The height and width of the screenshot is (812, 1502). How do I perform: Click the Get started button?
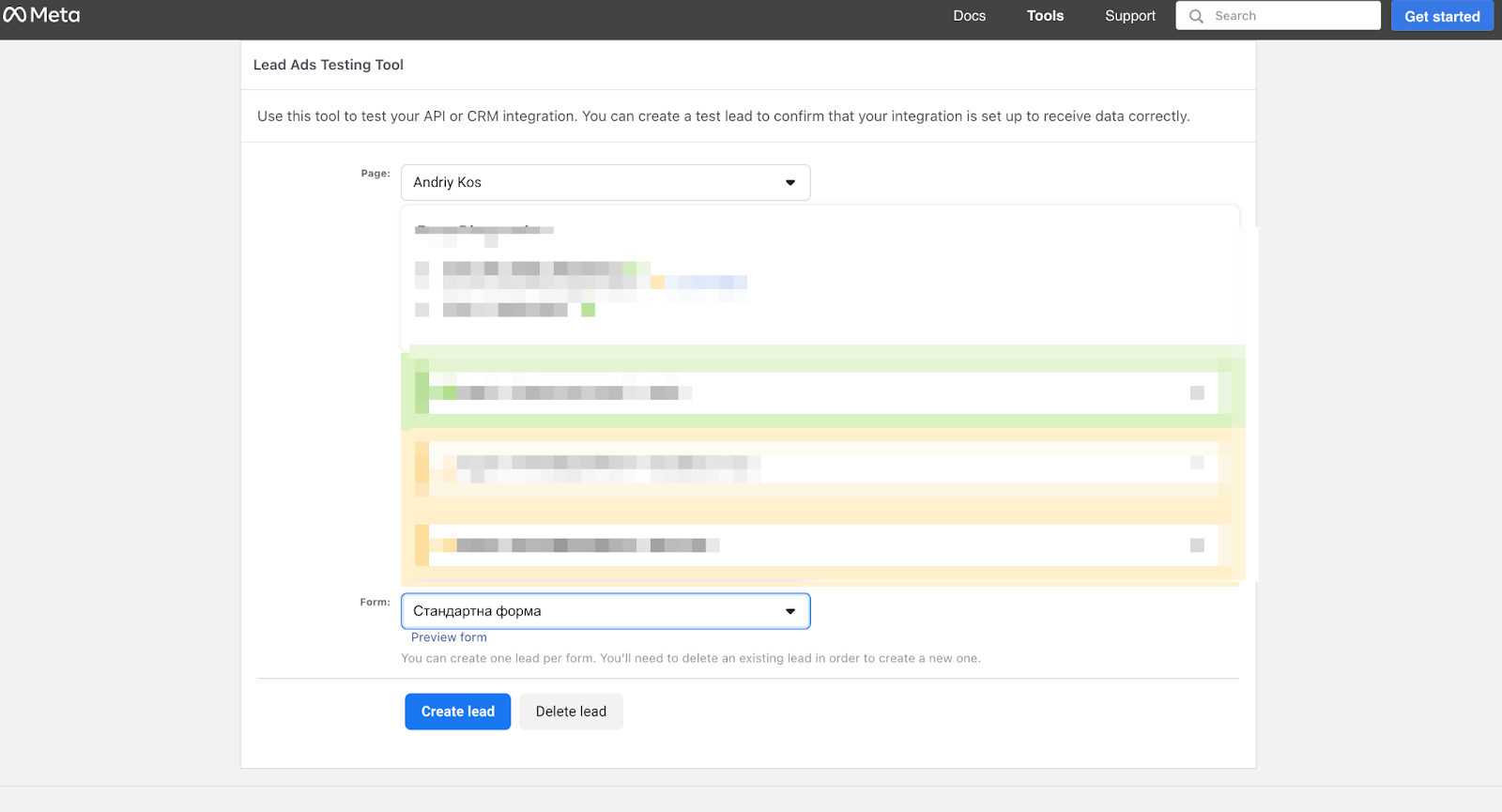click(1442, 16)
